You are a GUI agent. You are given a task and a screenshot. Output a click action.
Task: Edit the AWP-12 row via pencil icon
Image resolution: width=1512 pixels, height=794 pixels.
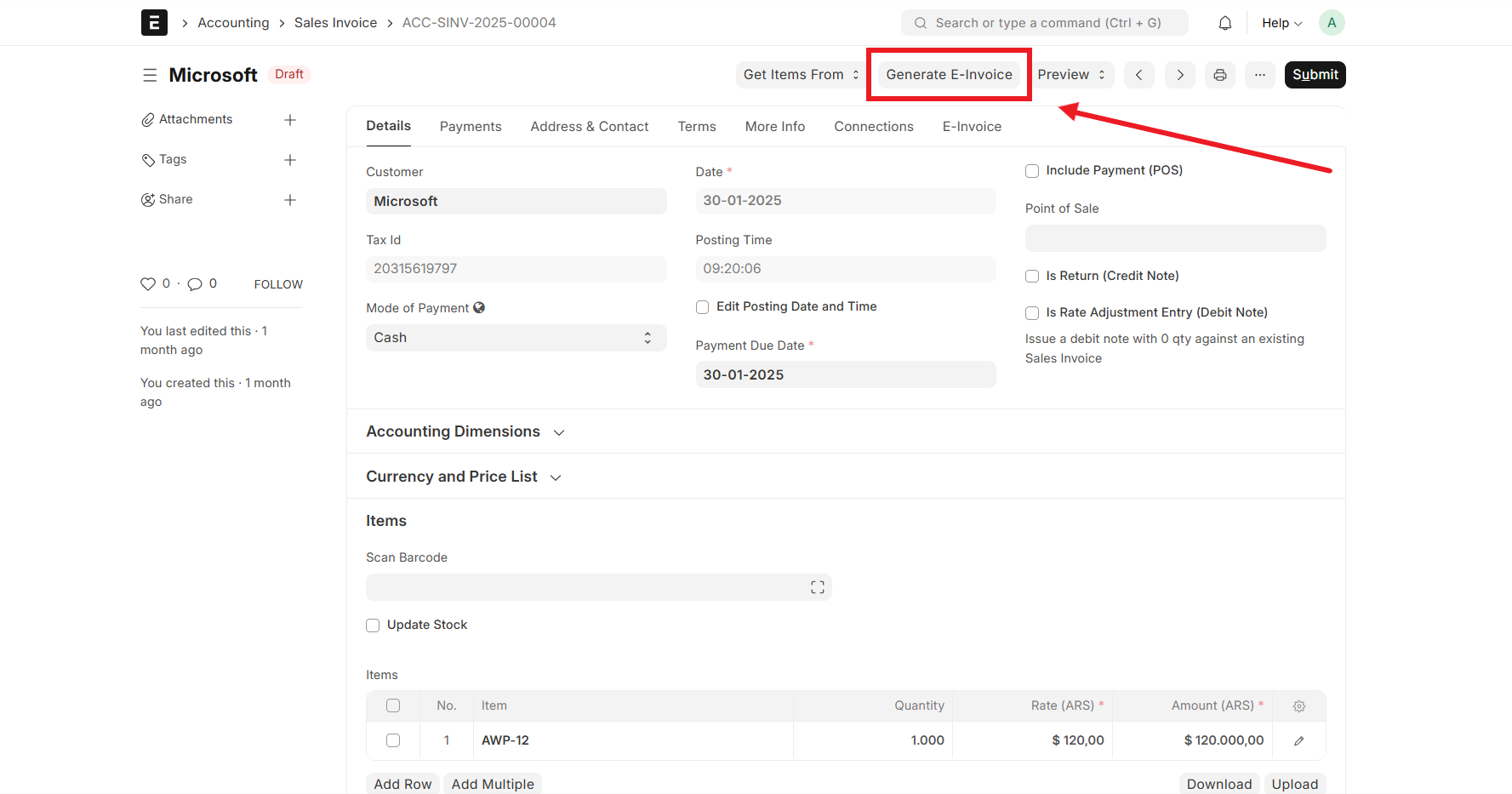point(1298,740)
